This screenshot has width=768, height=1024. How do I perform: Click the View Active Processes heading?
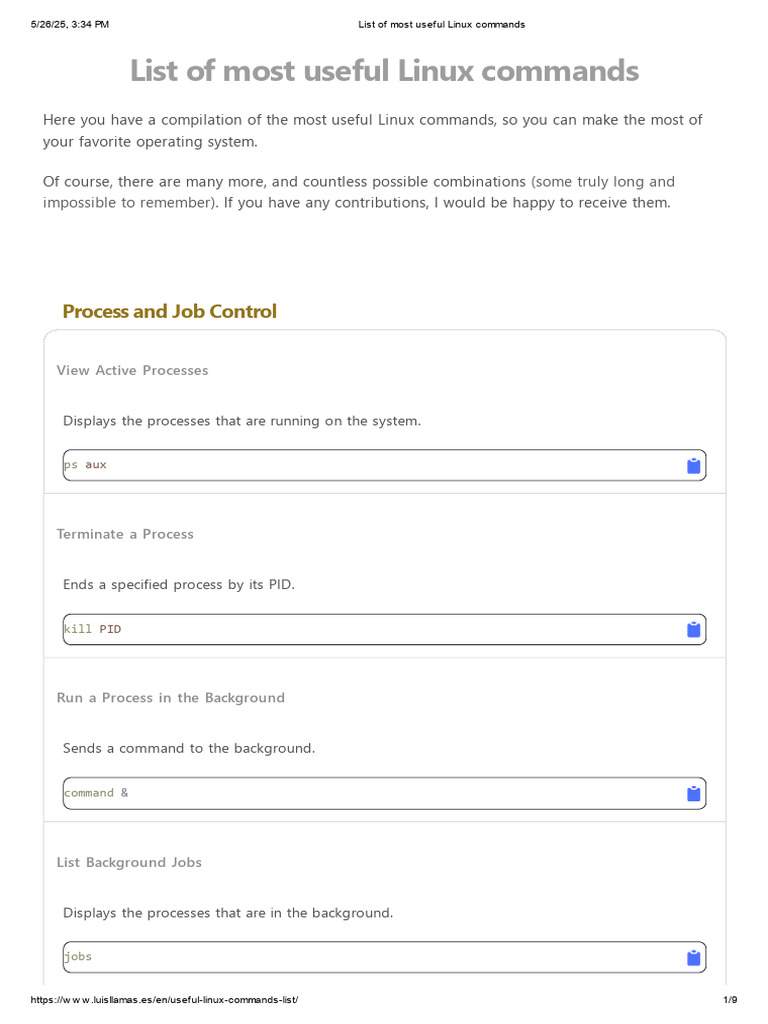coord(133,370)
